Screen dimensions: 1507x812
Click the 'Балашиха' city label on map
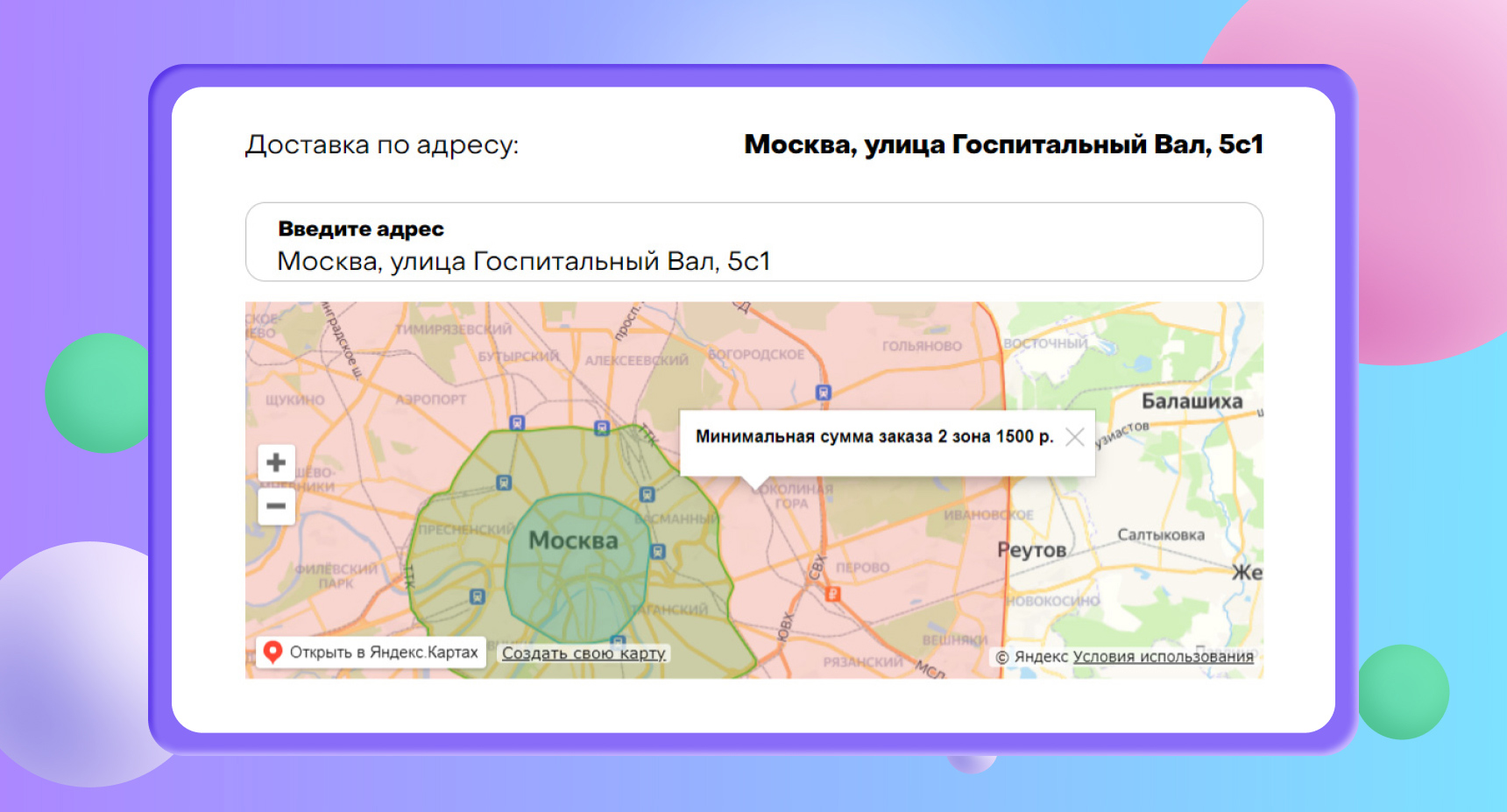(1192, 401)
